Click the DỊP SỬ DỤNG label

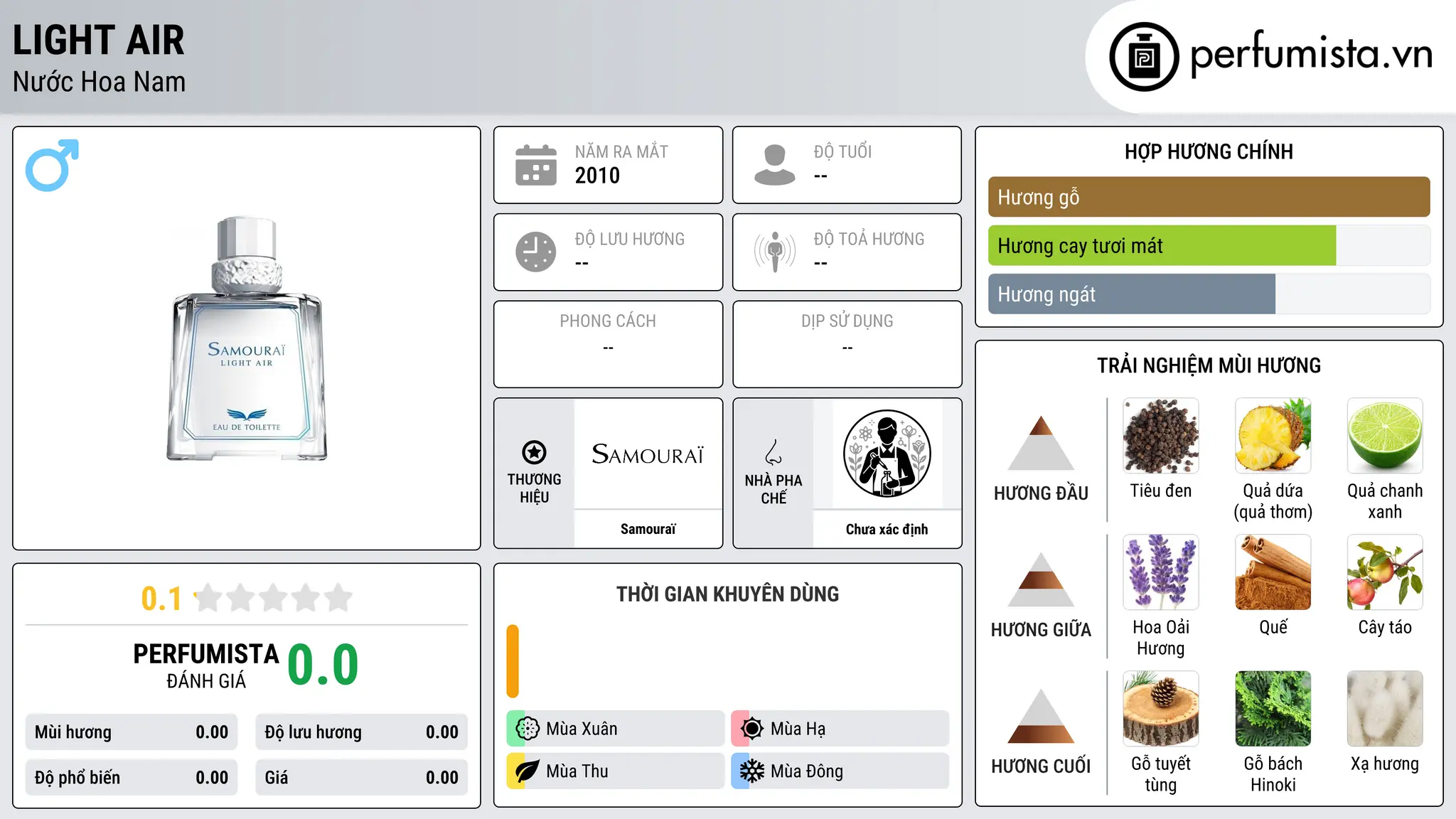[847, 321]
